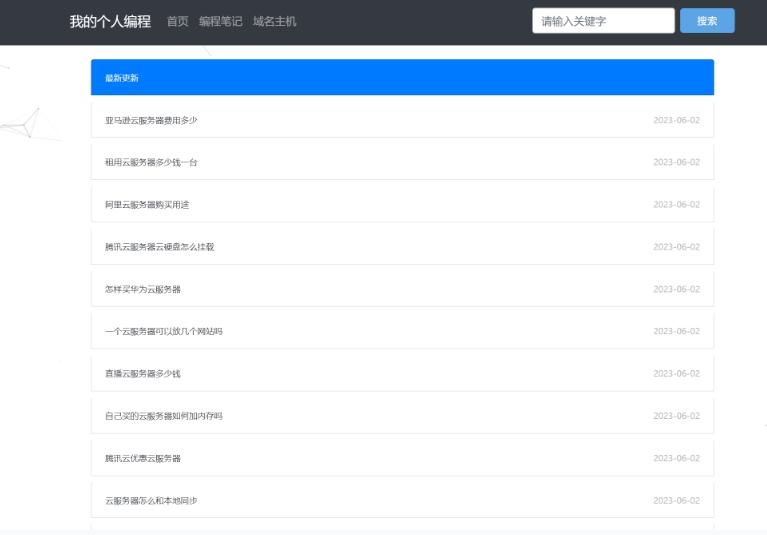The image size is (767, 535).
Task: Open article 直播云服务器多少钱
Action: pyautogui.click(x=143, y=374)
